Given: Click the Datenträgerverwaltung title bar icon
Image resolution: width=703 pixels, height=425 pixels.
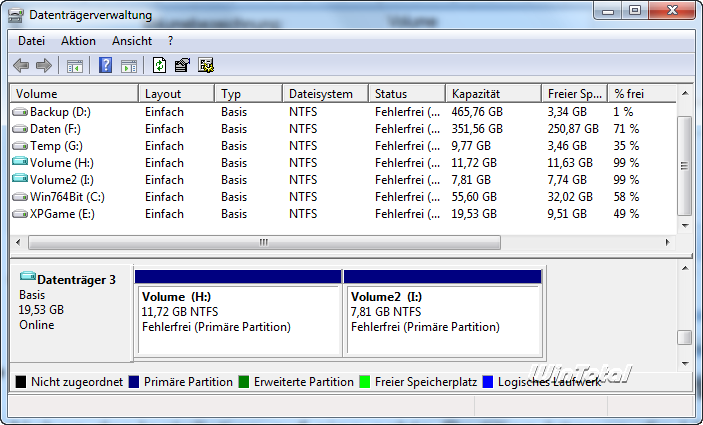Looking at the screenshot, I should point(16,15).
